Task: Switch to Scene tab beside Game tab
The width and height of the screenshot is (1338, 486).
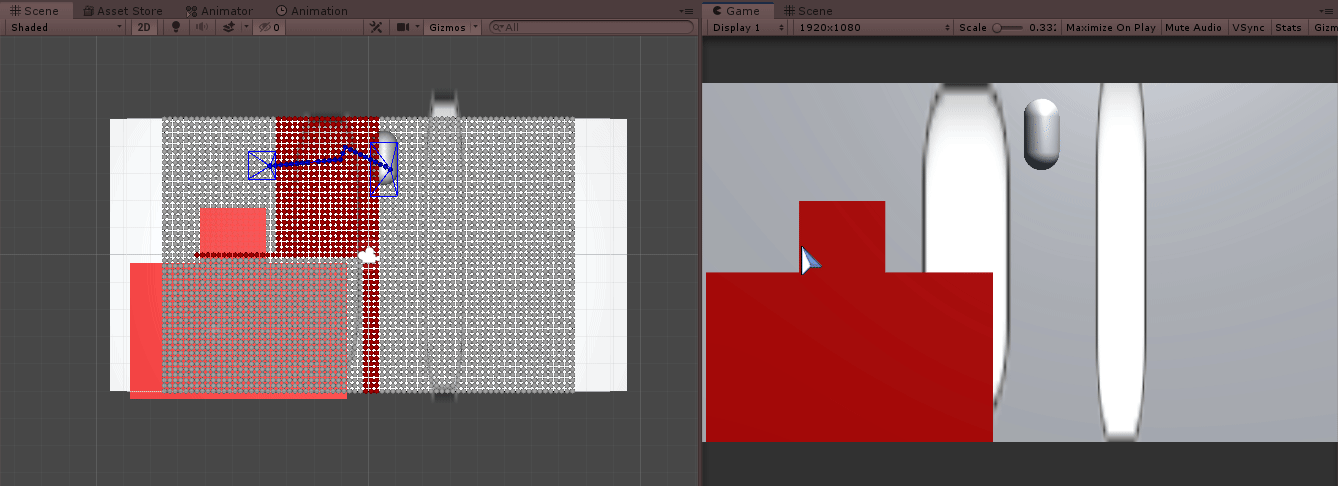Action: [807, 11]
